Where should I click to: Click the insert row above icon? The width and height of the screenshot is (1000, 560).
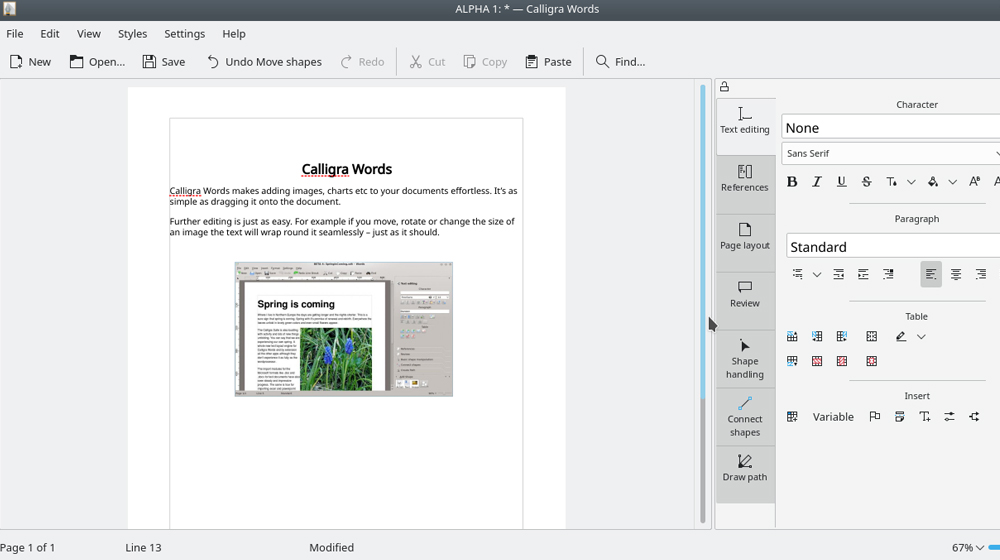792,336
